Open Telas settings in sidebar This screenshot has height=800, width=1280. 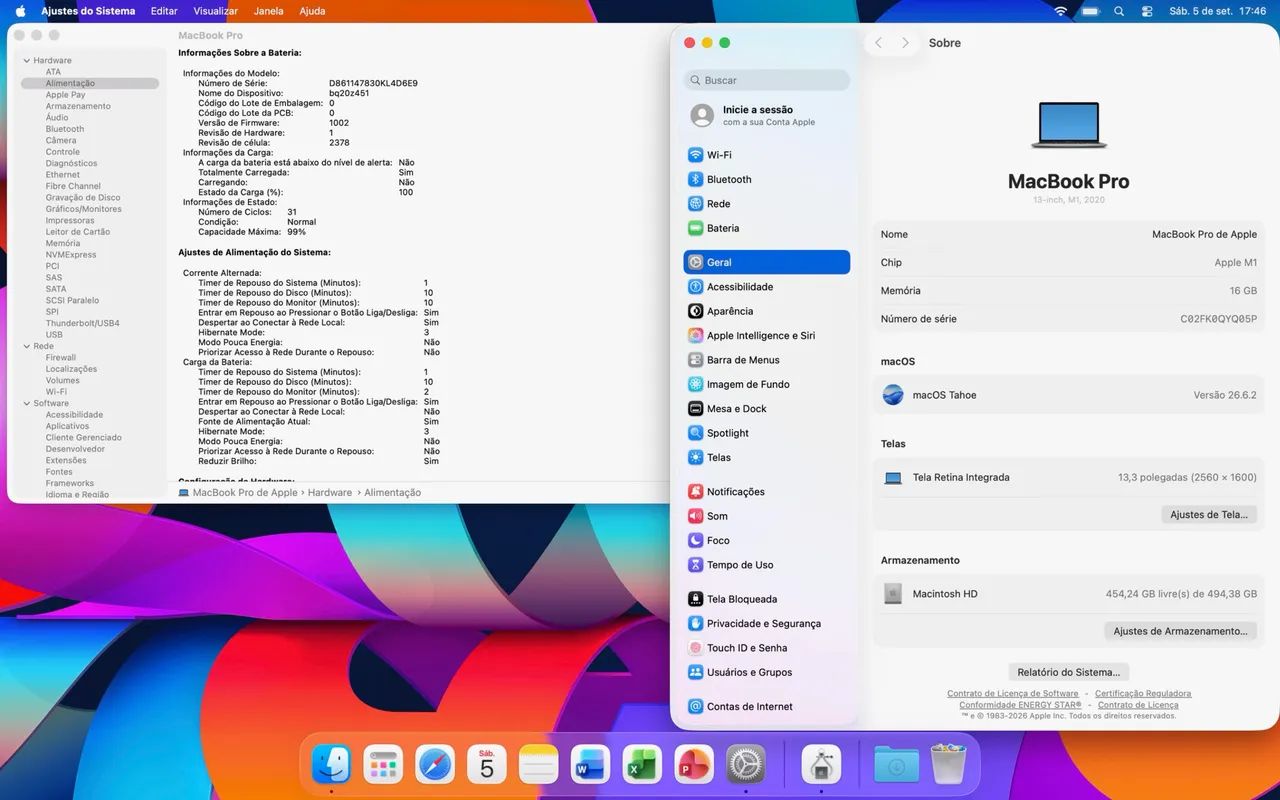click(x=767, y=458)
